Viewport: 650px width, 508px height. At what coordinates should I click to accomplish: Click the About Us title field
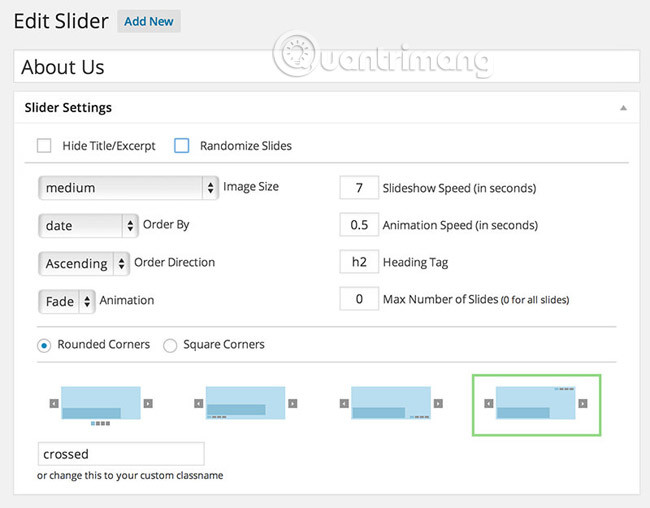[x=325, y=67]
